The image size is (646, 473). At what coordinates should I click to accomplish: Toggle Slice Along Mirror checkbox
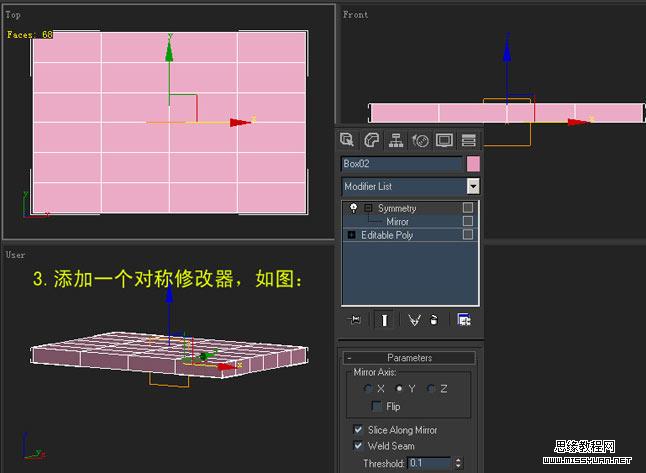(x=358, y=430)
